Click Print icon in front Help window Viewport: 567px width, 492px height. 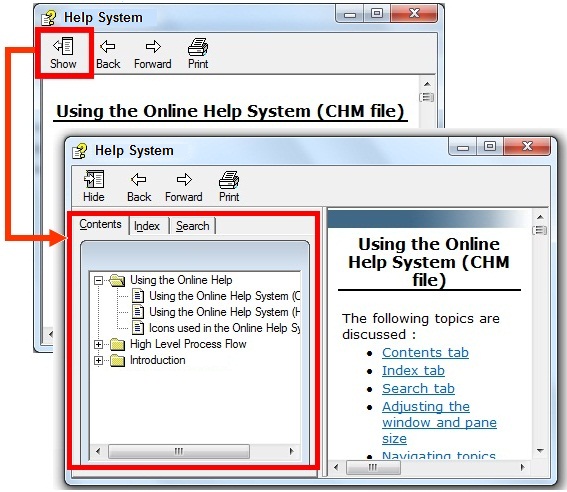[x=229, y=180]
